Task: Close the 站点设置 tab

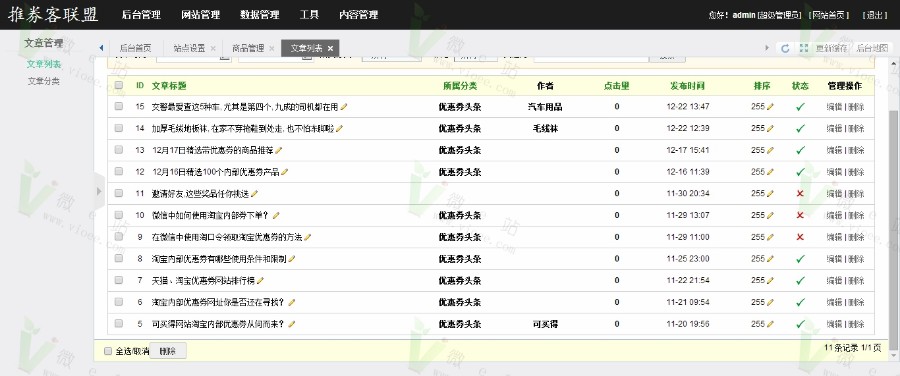Action: pos(213,49)
